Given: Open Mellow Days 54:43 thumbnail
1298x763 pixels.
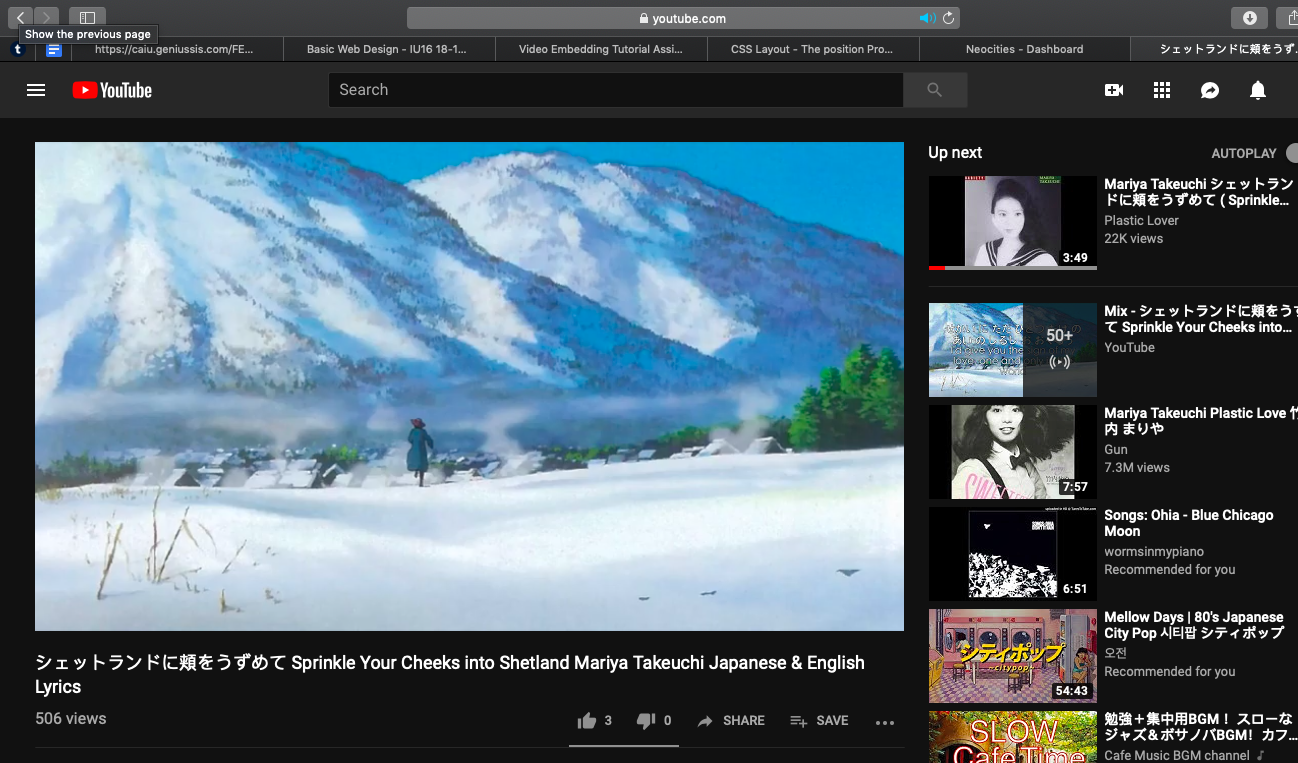Looking at the screenshot, I should pos(1013,656).
